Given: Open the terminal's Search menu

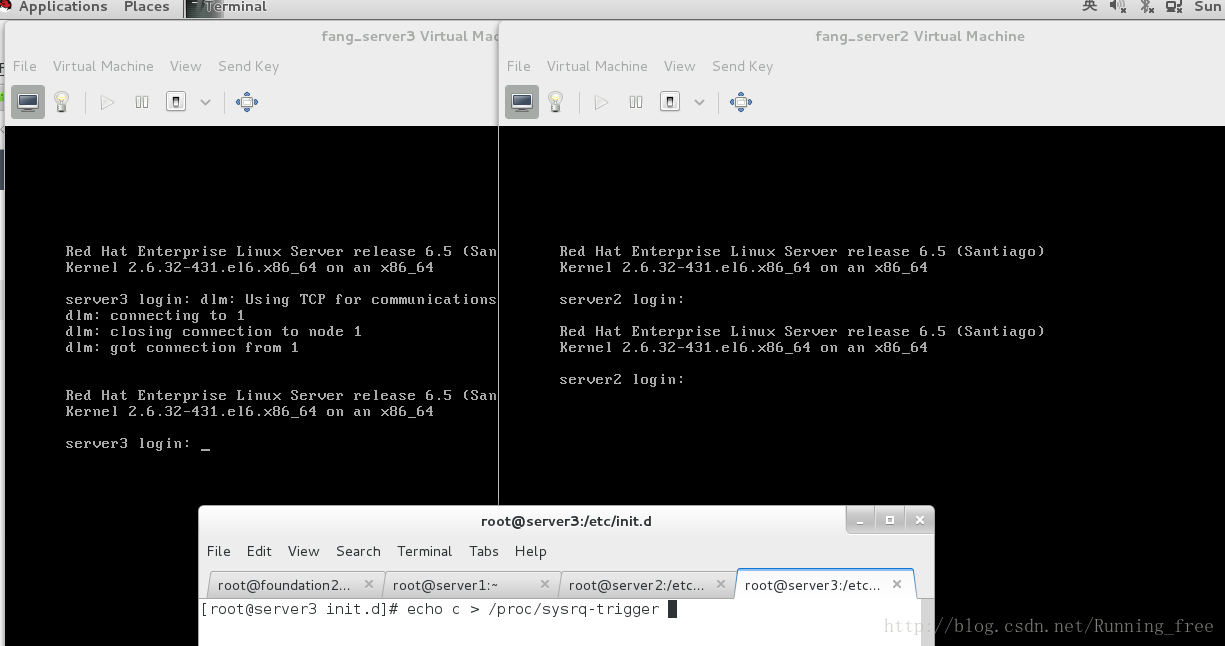Looking at the screenshot, I should [x=358, y=551].
